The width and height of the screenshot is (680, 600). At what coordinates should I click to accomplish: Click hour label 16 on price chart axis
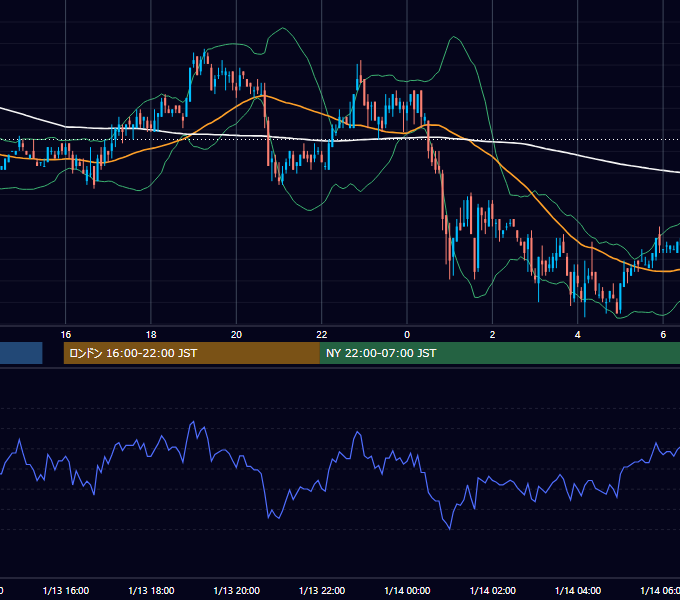[65, 335]
